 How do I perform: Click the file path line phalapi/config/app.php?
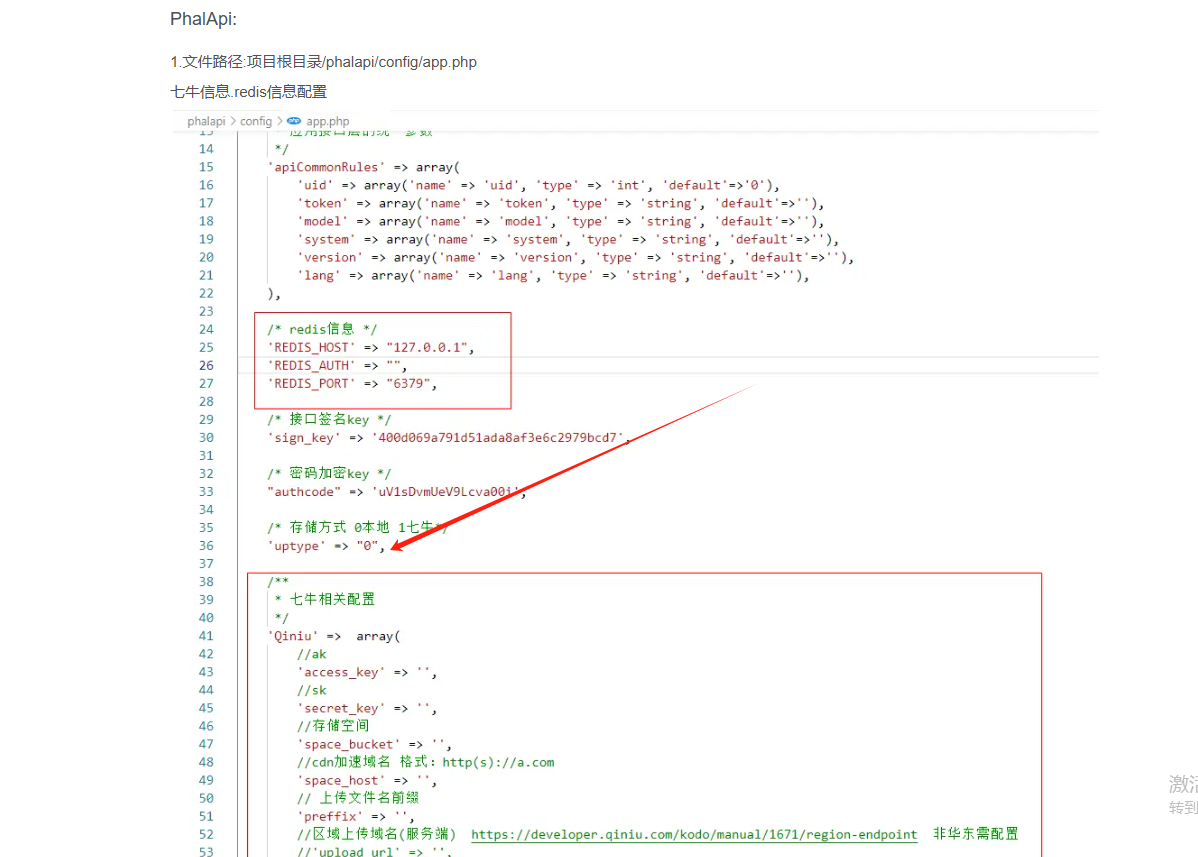(x=323, y=62)
